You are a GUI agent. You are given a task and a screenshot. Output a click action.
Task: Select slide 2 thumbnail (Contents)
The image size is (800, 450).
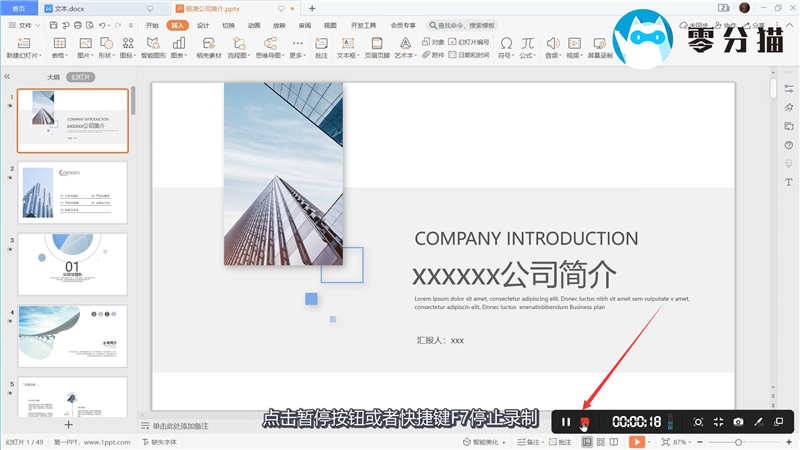(x=73, y=192)
